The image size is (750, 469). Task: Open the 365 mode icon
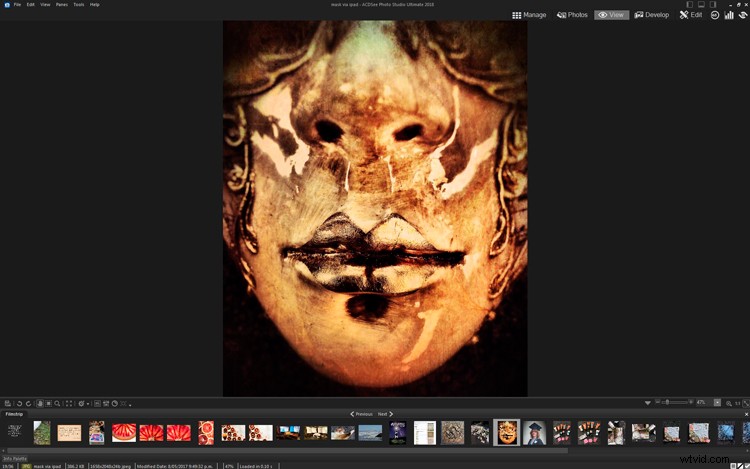(715, 15)
